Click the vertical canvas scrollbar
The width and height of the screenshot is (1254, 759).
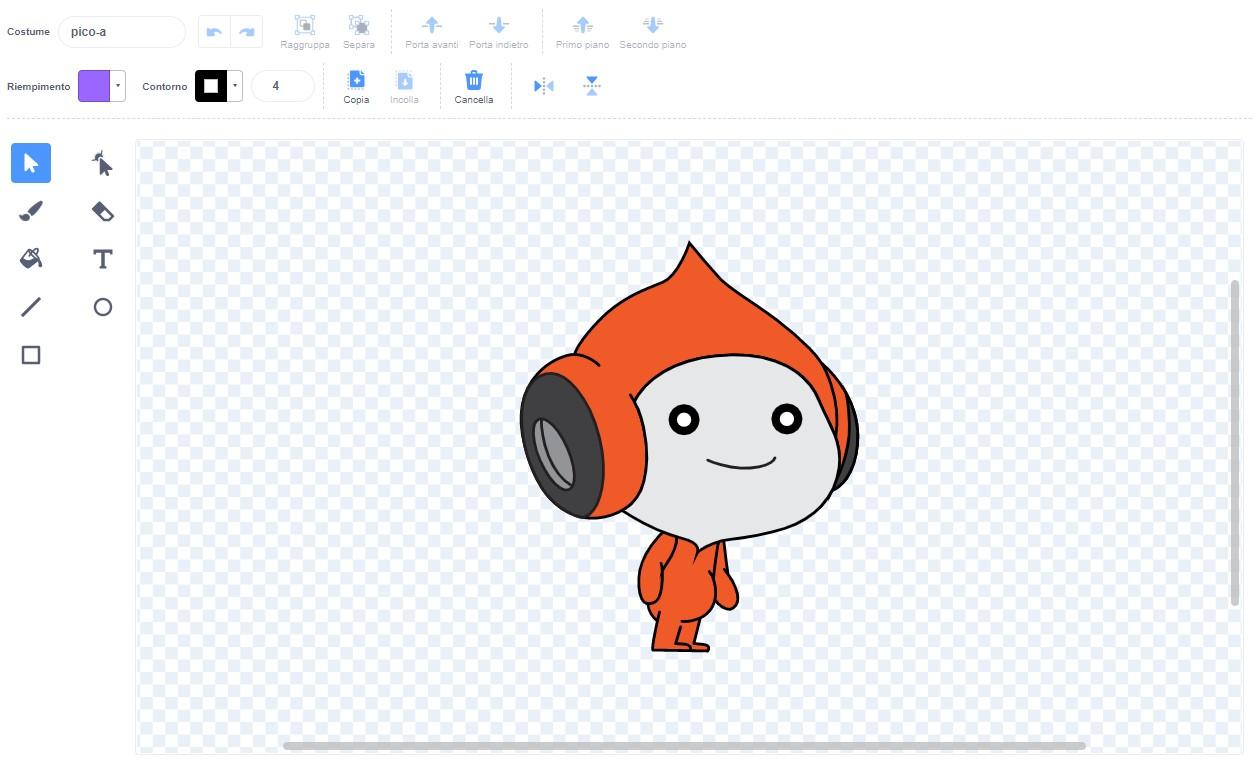(x=1235, y=443)
